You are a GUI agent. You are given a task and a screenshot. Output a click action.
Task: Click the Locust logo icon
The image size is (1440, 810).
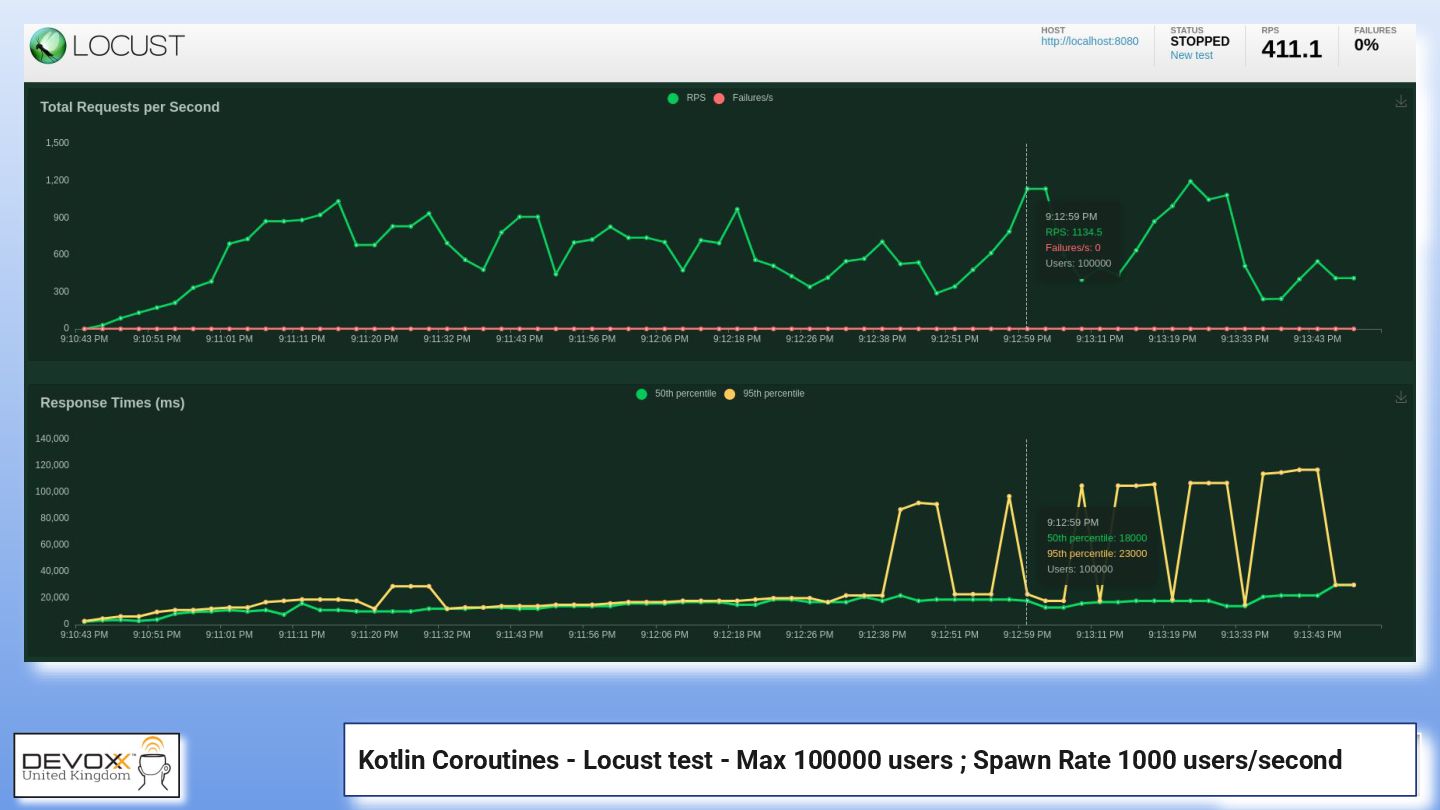[47, 45]
